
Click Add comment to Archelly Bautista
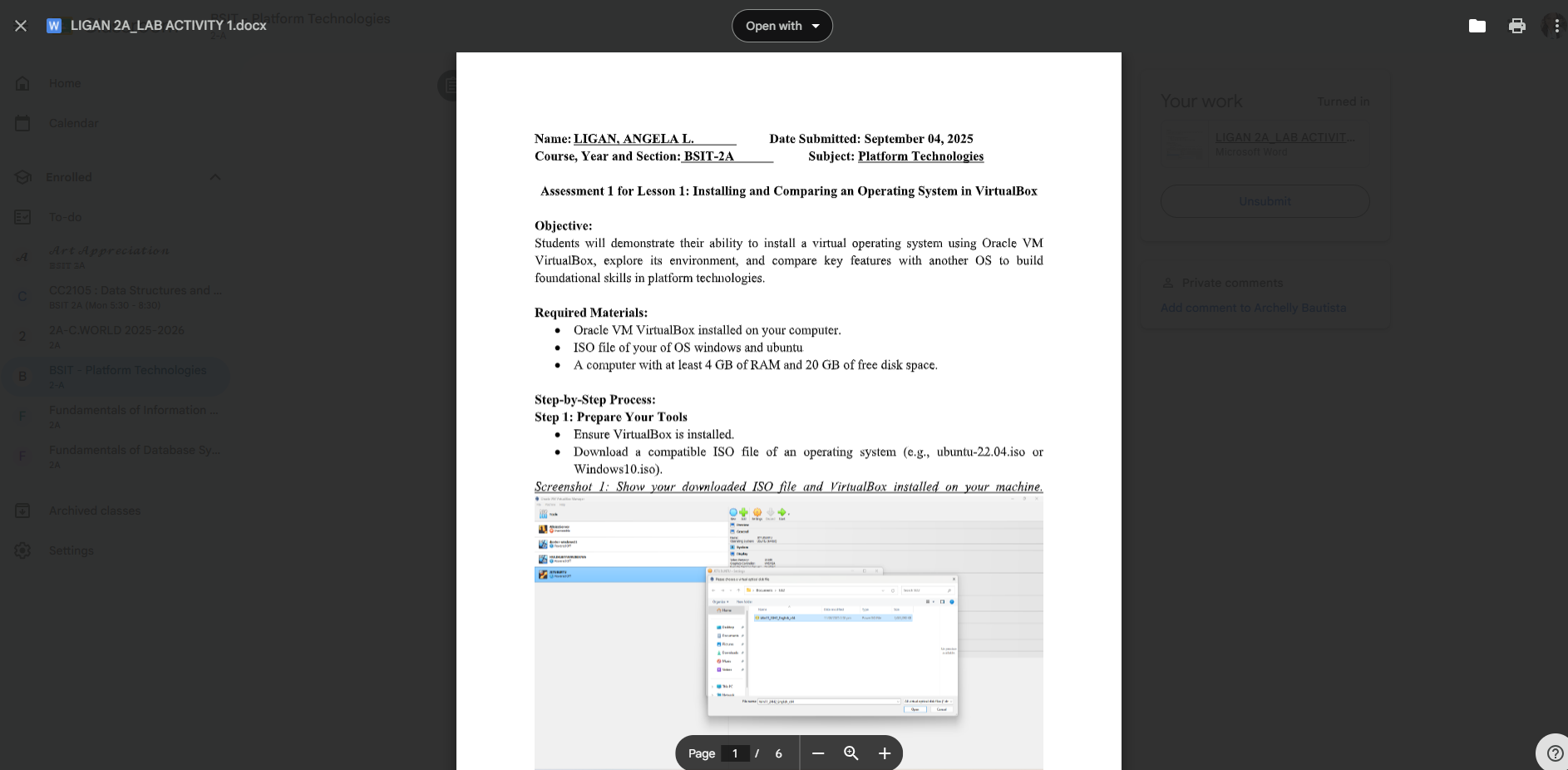click(1253, 308)
